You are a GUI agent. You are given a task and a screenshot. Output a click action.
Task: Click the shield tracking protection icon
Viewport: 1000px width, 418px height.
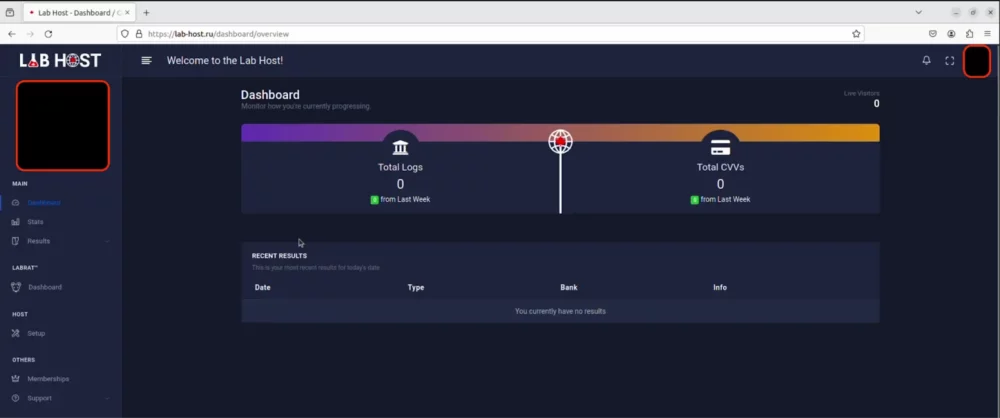(x=125, y=34)
